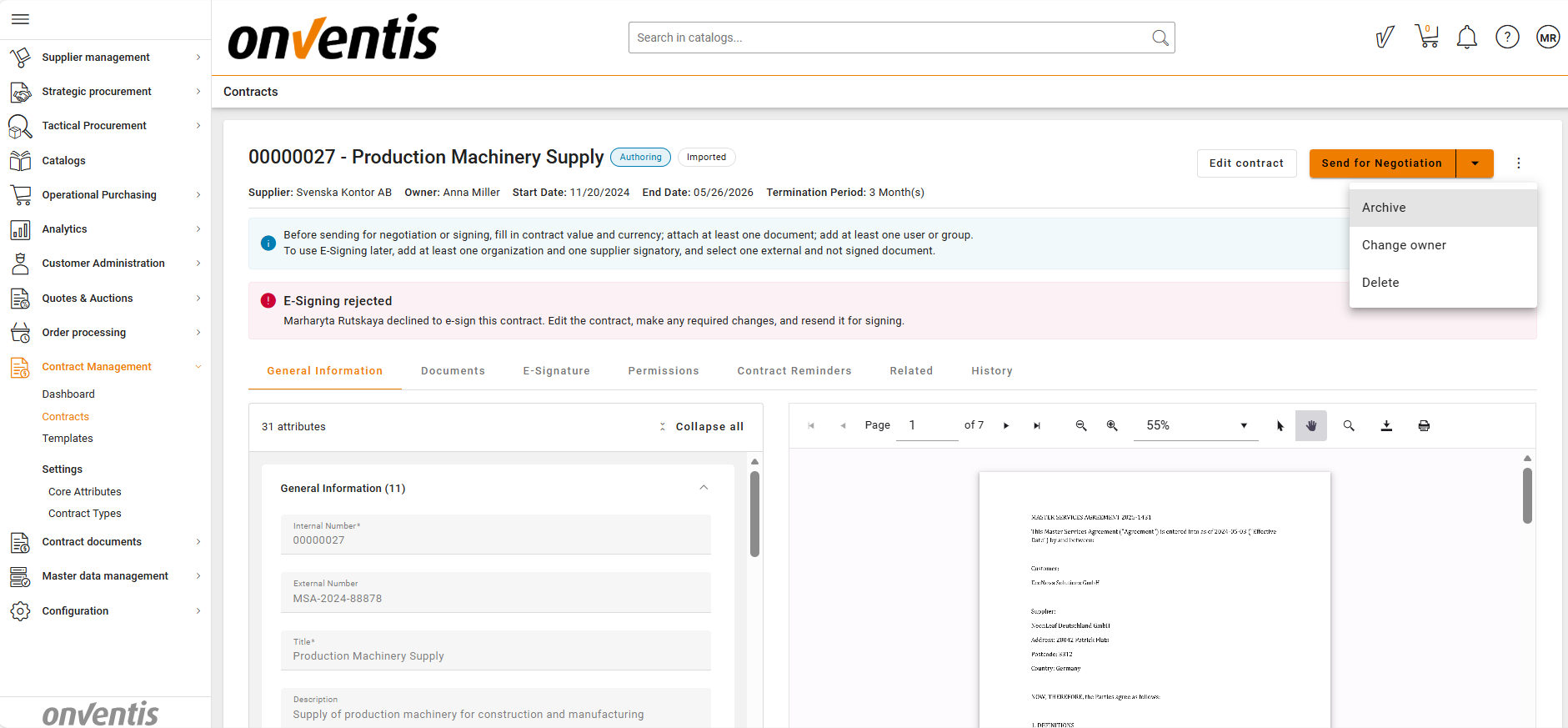Click the approvals checkmark icon in header

point(1385,38)
